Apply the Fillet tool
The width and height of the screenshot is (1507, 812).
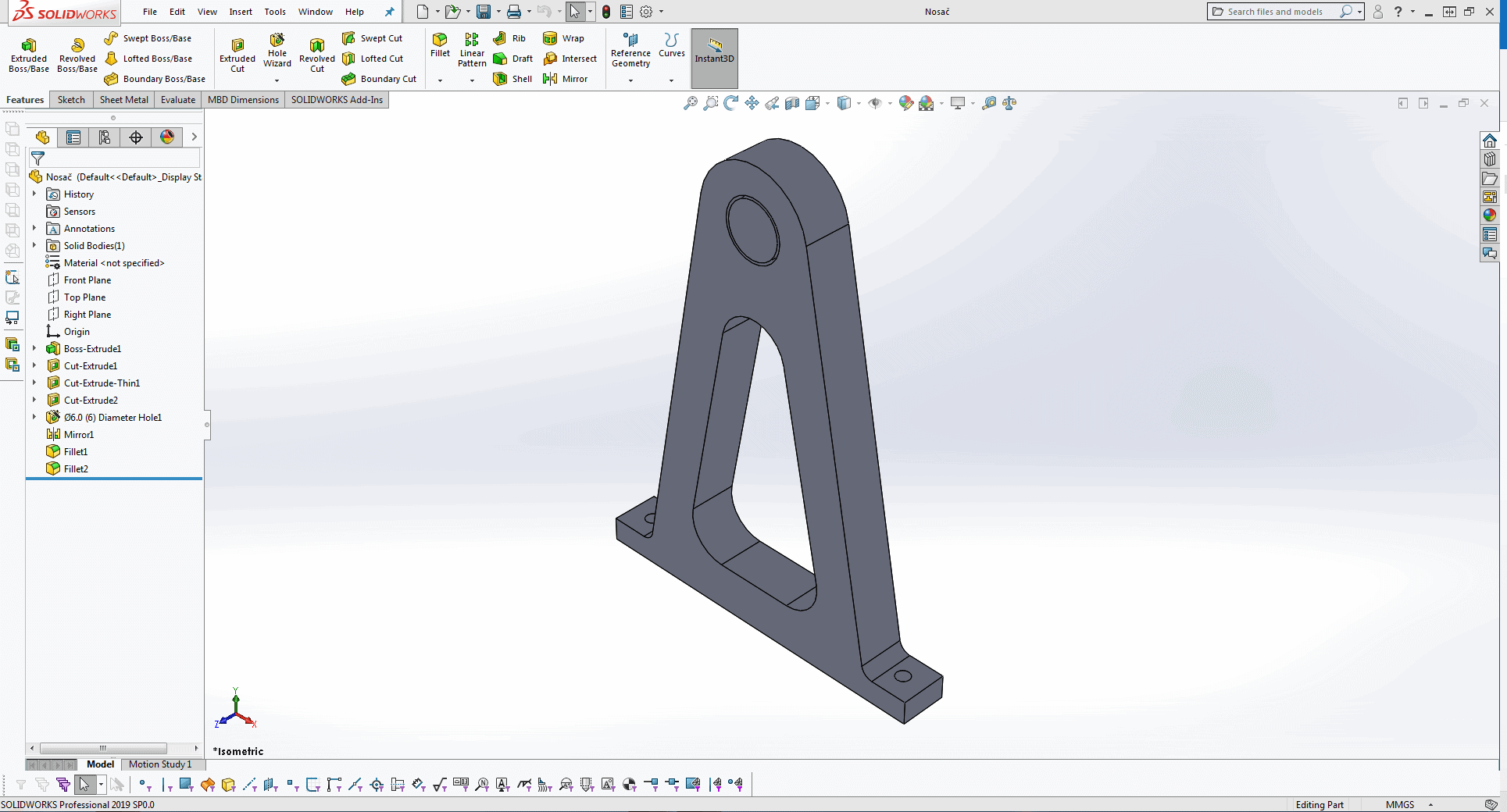click(x=440, y=45)
